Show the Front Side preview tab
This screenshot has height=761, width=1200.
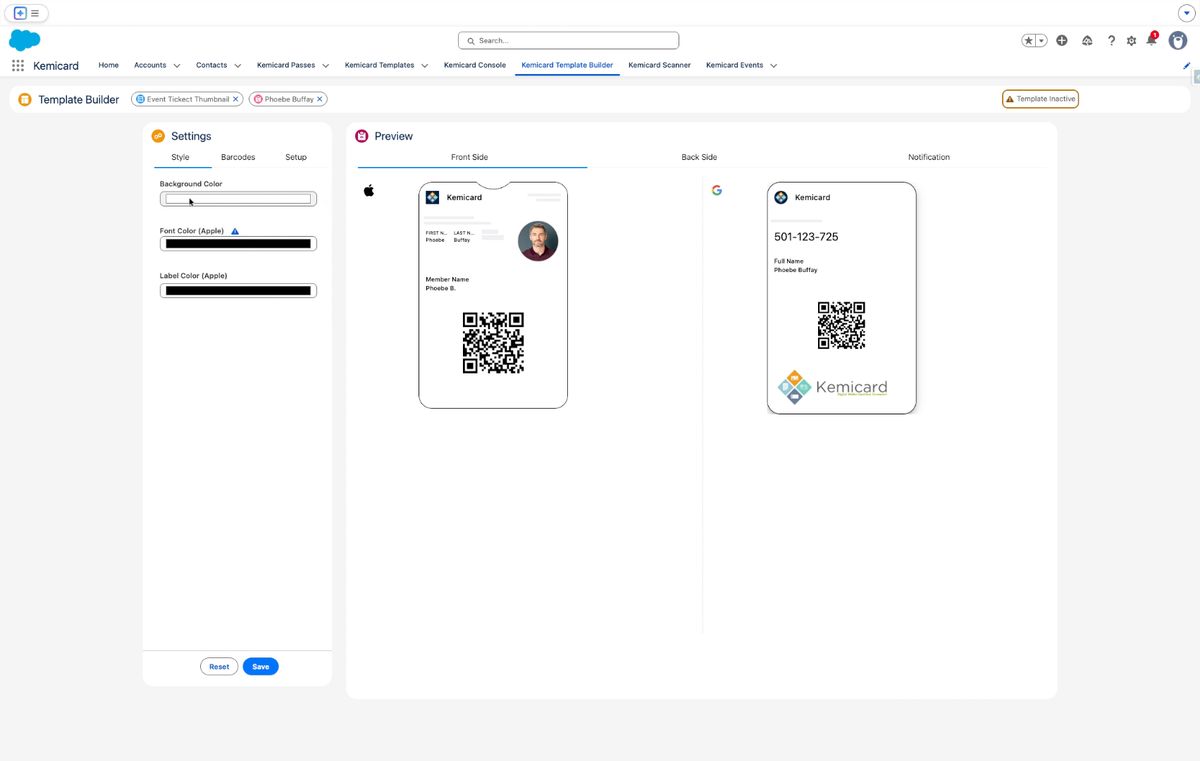pos(470,157)
